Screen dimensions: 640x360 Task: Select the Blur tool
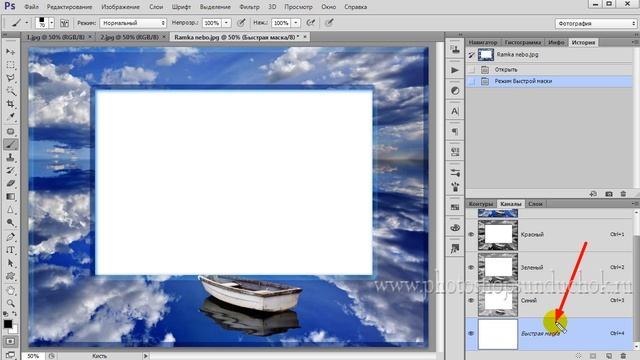click(11, 210)
